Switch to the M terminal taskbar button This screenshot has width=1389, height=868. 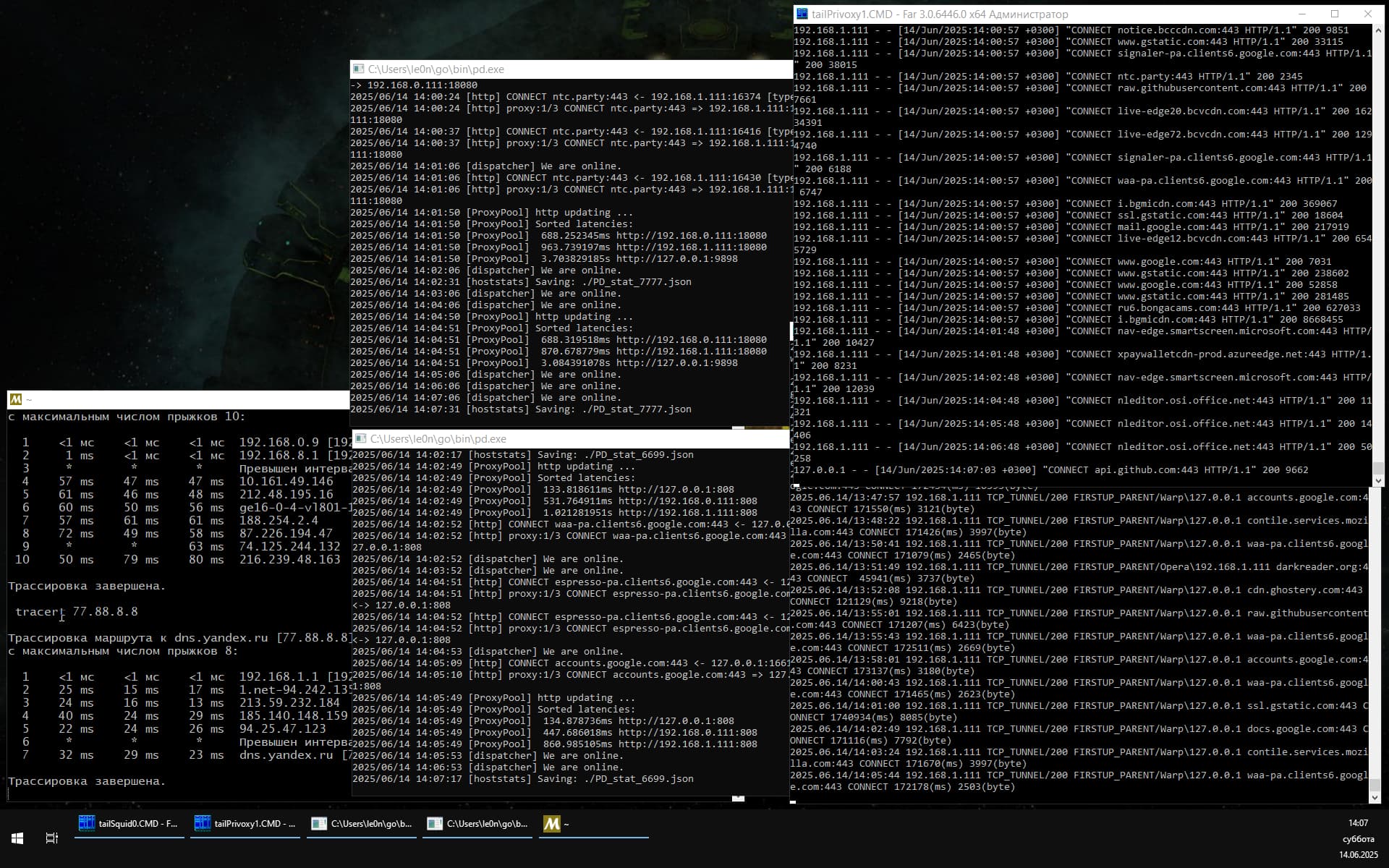point(592,824)
